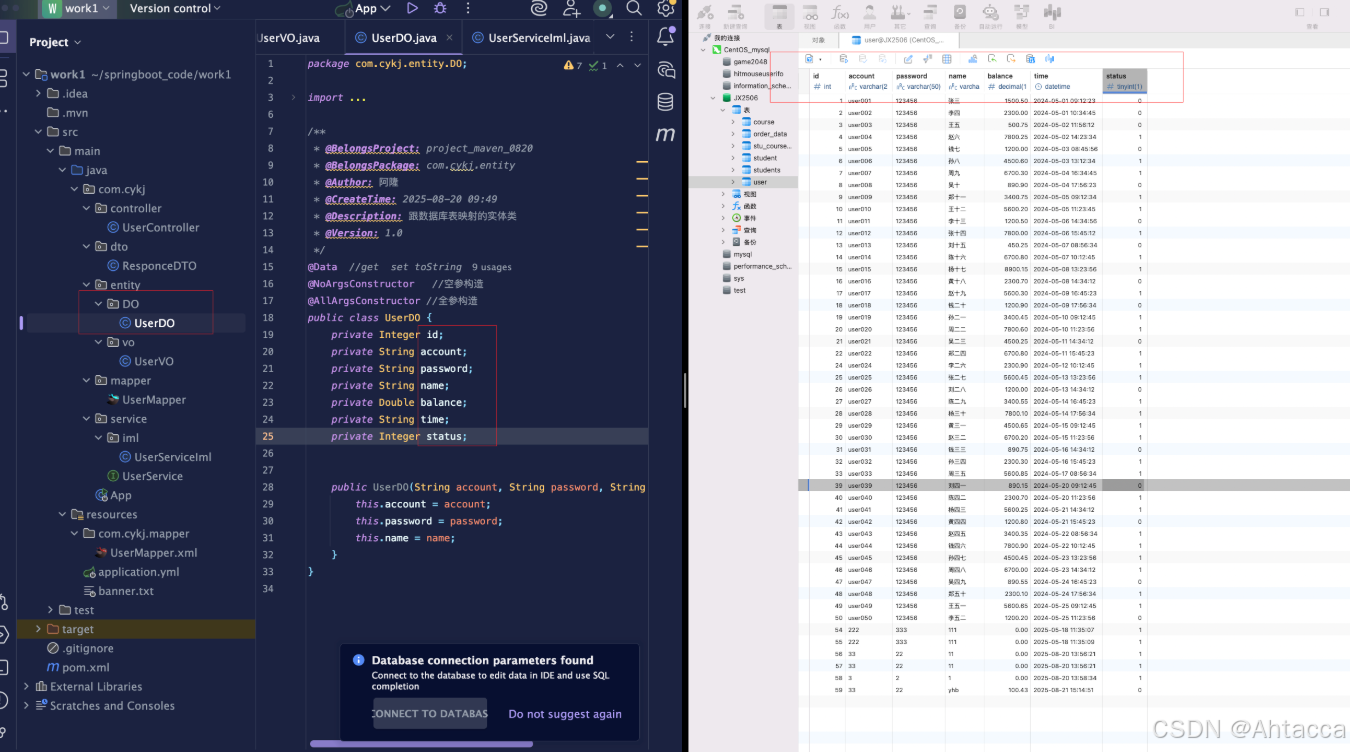Click the Debug bug icon in IntelliJ toolbar

pyautogui.click(x=440, y=8)
